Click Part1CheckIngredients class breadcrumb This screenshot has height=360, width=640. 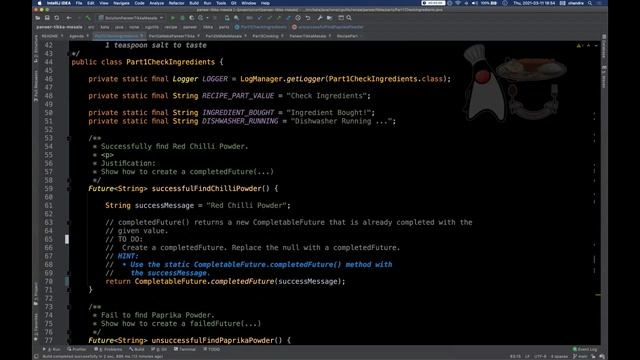pos(261,27)
